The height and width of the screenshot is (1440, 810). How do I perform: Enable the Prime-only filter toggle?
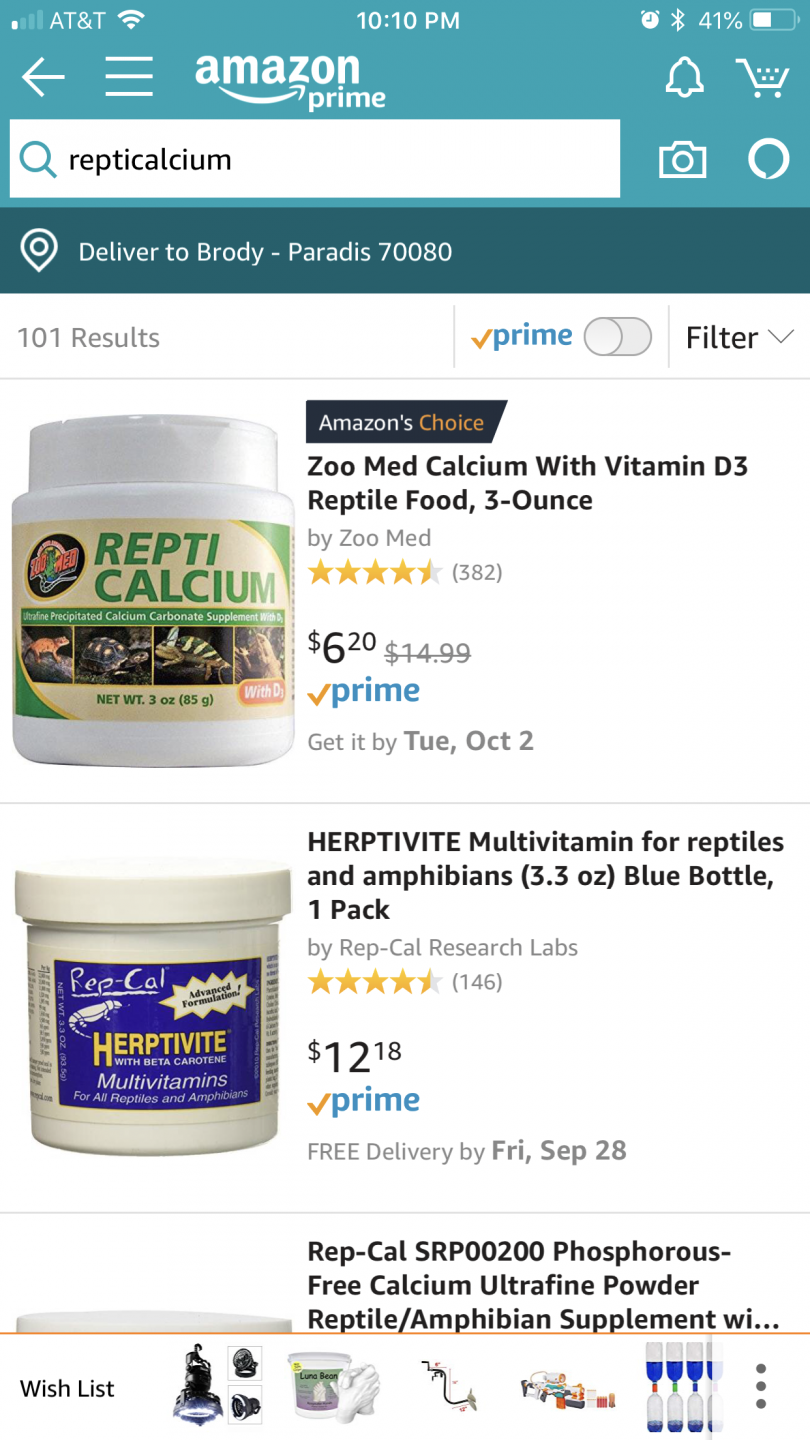pos(617,337)
